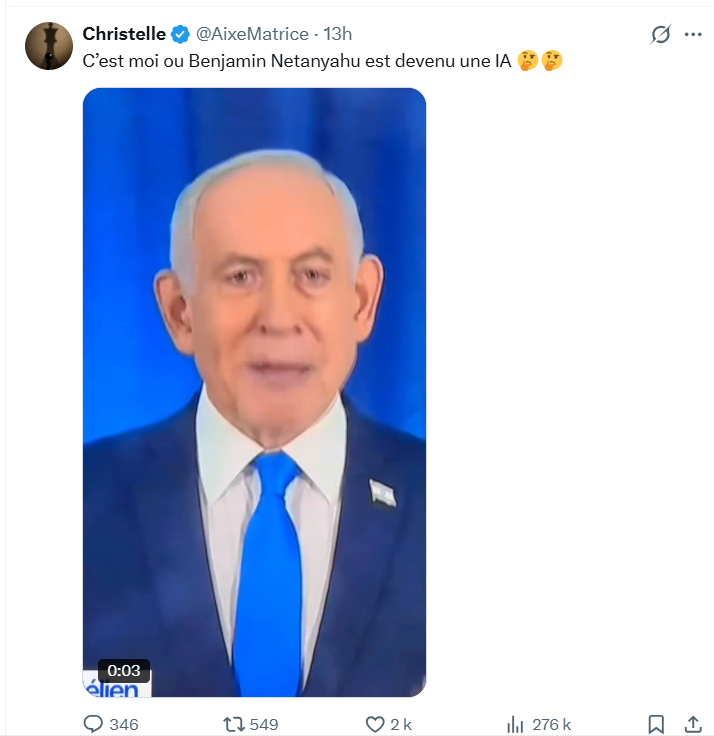Click the 346 replies count

pyautogui.click(x=124, y=724)
